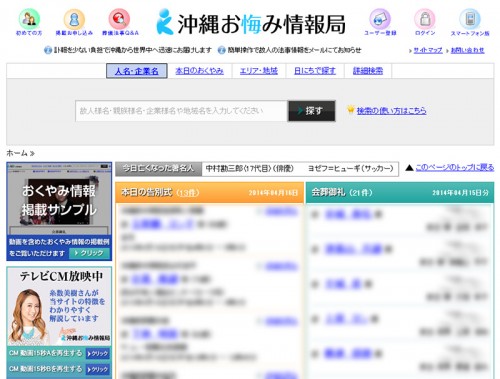Image resolution: width=500 pixels, height=379 pixels.
Task: Open the ログイン padlock icon
Action: 425,22
